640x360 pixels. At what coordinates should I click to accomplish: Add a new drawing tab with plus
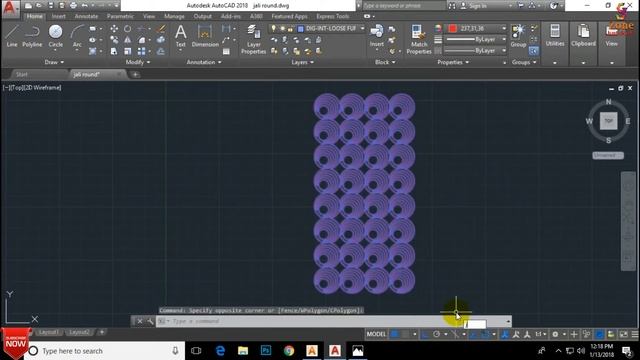[135, 74]
